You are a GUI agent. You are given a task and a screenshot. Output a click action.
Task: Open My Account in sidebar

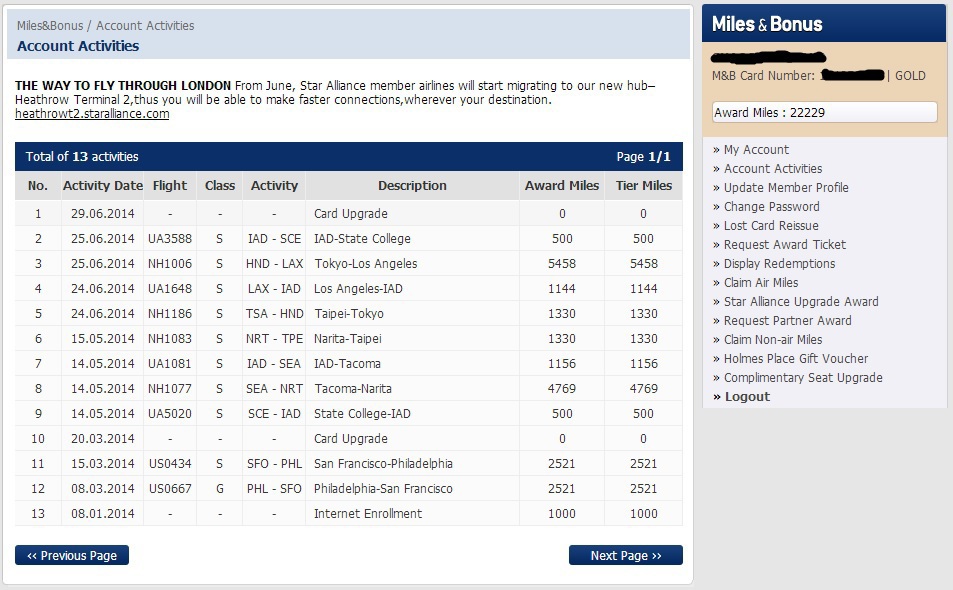[756, 149]
